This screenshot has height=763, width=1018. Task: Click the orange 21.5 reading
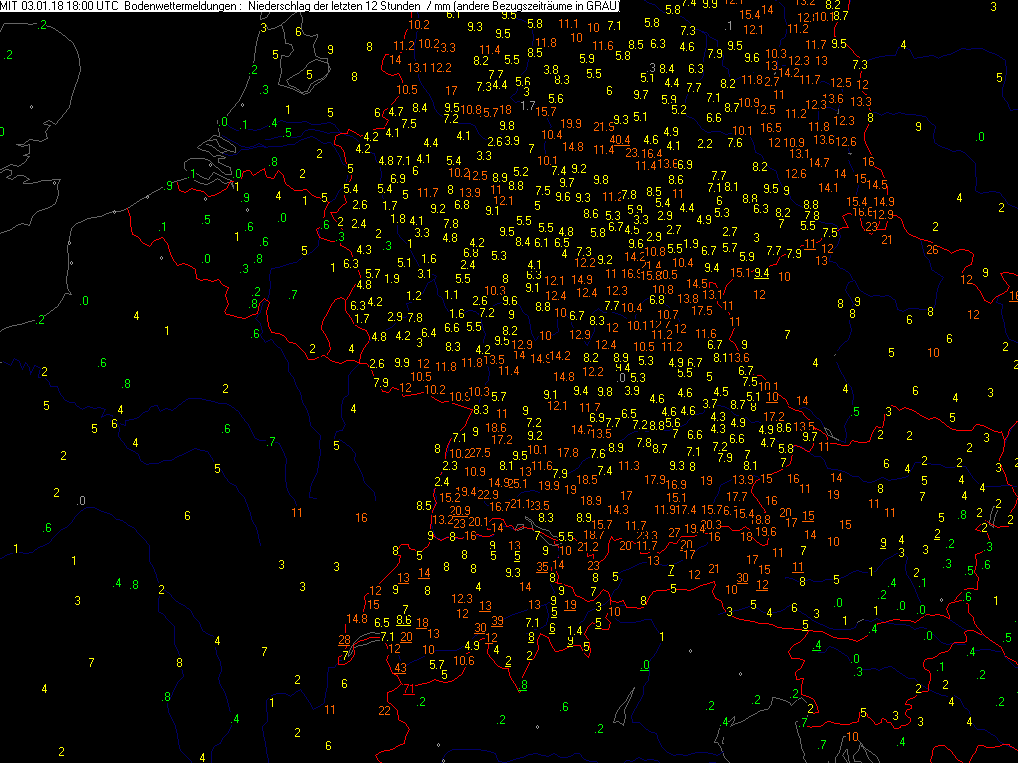[x=603, y=127]
